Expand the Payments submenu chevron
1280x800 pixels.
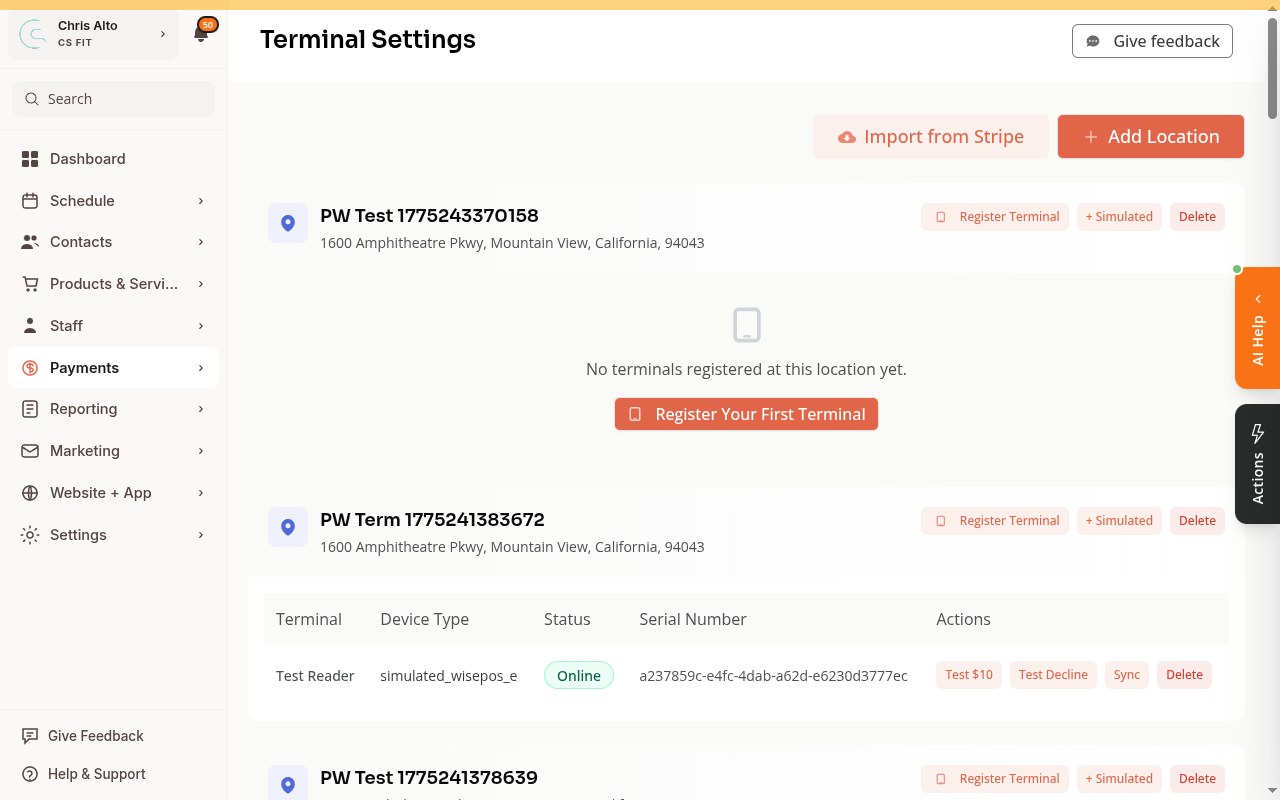point(201,368)
